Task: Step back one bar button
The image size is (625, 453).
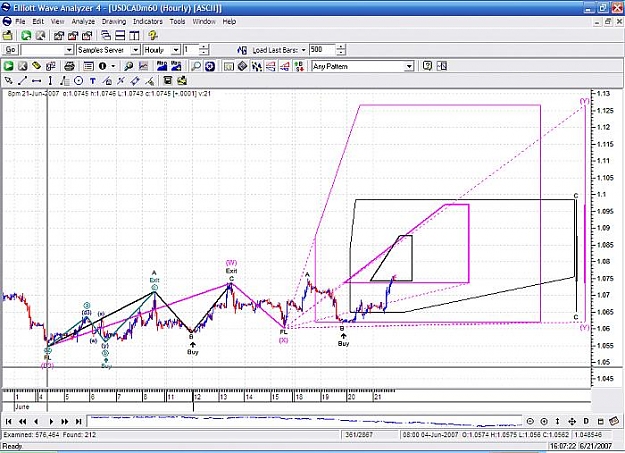Action: [37, 421]
